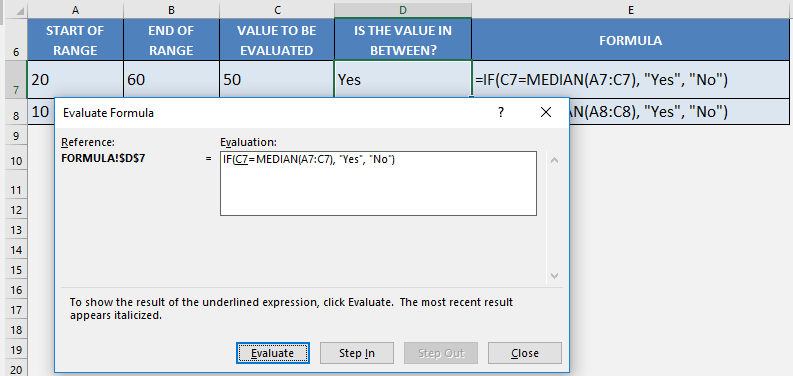Close the Evaluate Formula dialog via Close button
Viewport: 793px width, 376px height.
point(524,353)
